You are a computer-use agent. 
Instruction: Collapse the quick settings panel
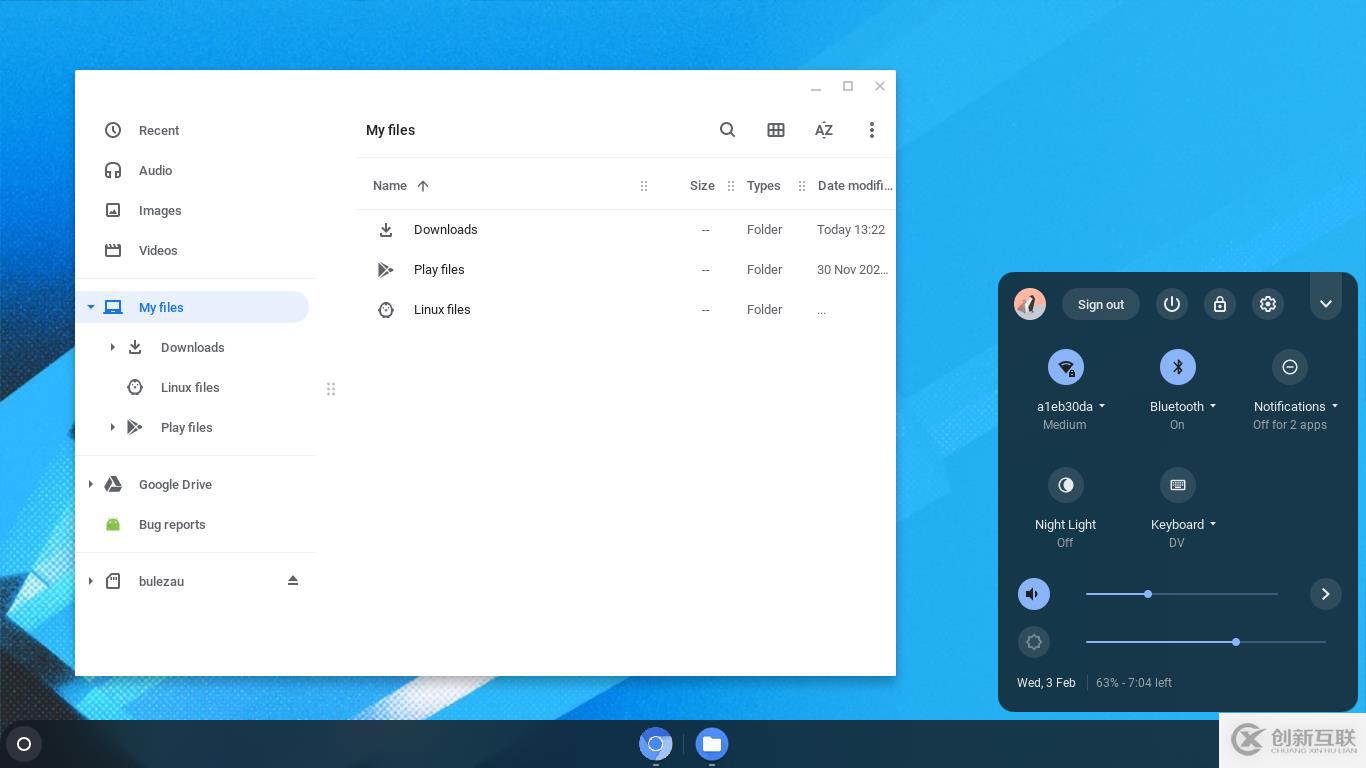(x=1326, y=304)
